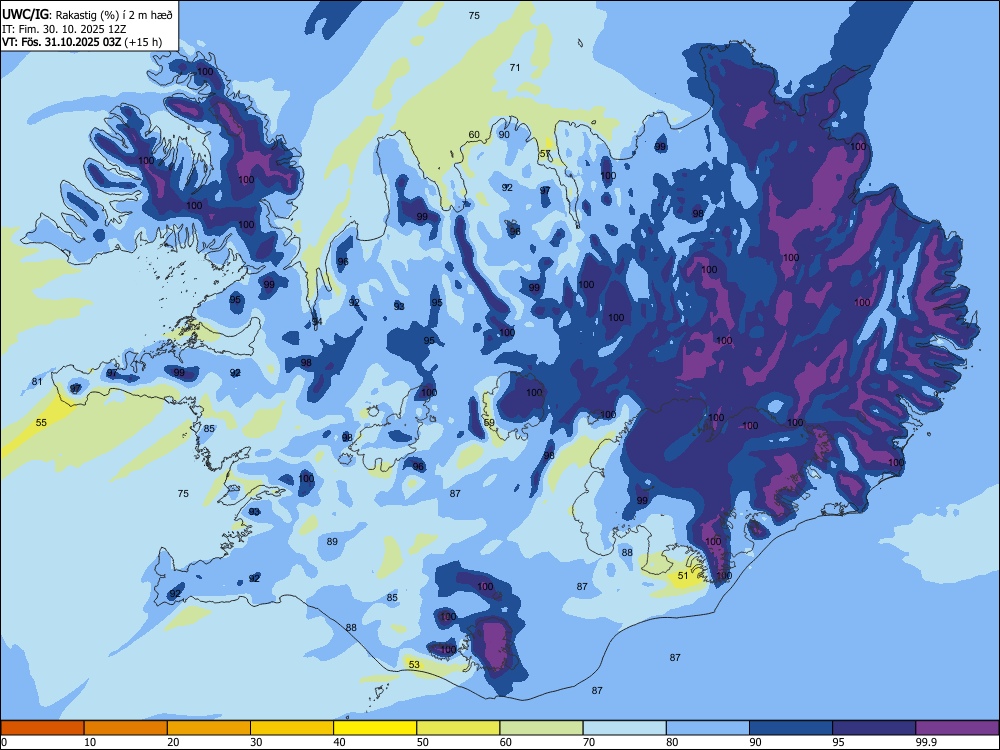The image size is (1000, 750).
Task: Click the 'IT: Fim. 30. 10. 2025 12Z' line
Action: (x=64, y=29)
